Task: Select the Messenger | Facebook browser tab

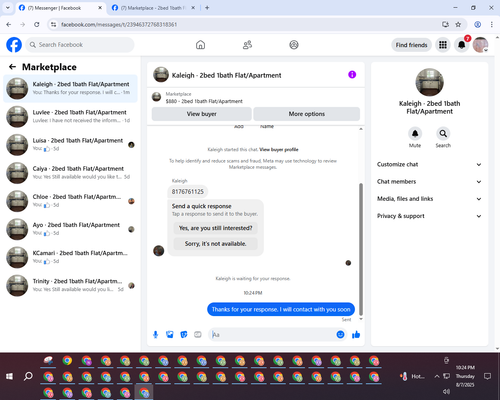Action: pos(61,8)
